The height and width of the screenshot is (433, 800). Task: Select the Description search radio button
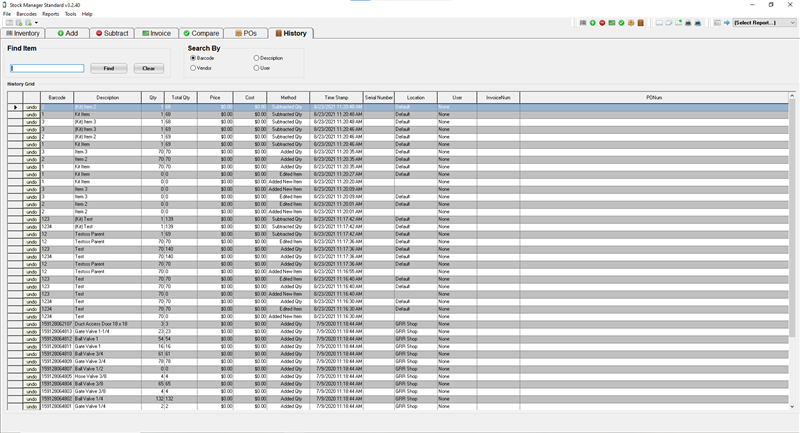[x=256, y=58]
